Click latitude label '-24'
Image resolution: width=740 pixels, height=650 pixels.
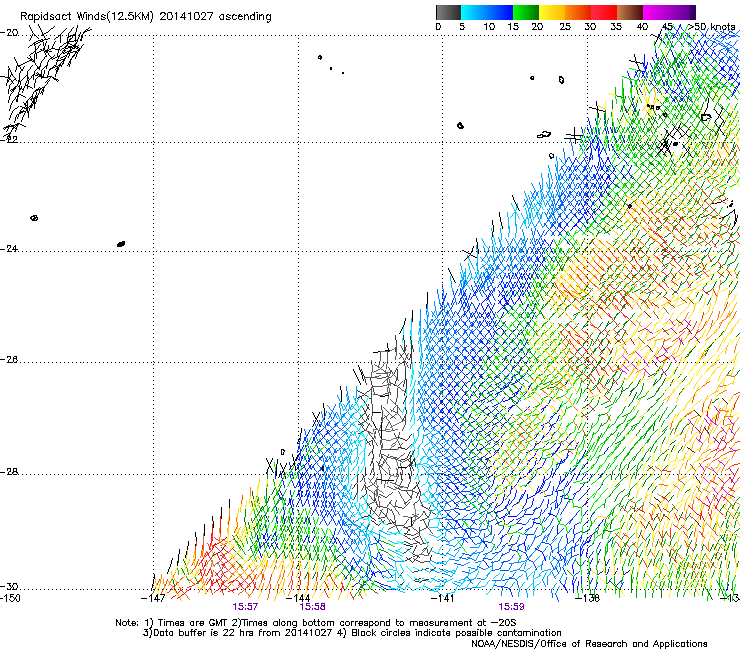pyautogui.click(x=9, y=249)
